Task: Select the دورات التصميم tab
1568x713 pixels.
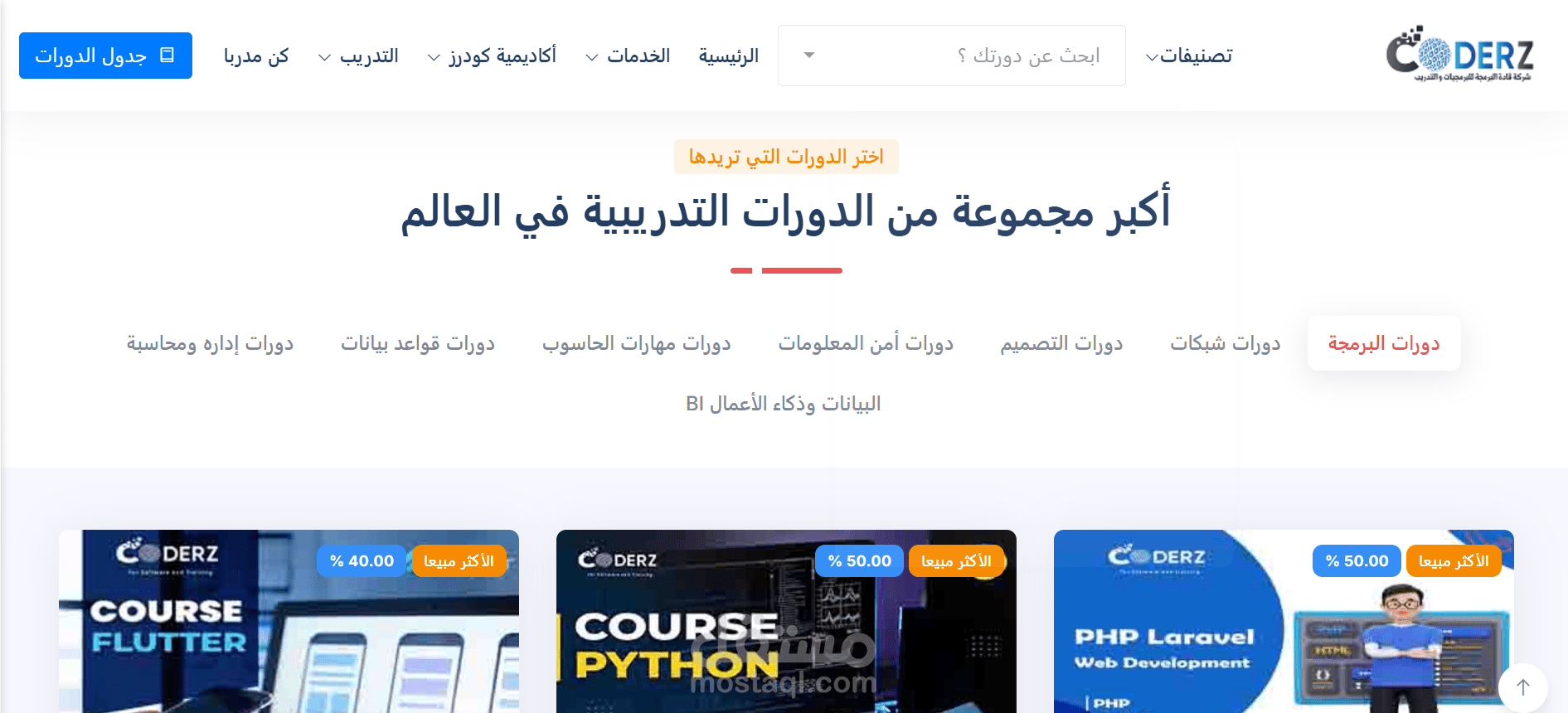Action: [x=1061, y=343]
